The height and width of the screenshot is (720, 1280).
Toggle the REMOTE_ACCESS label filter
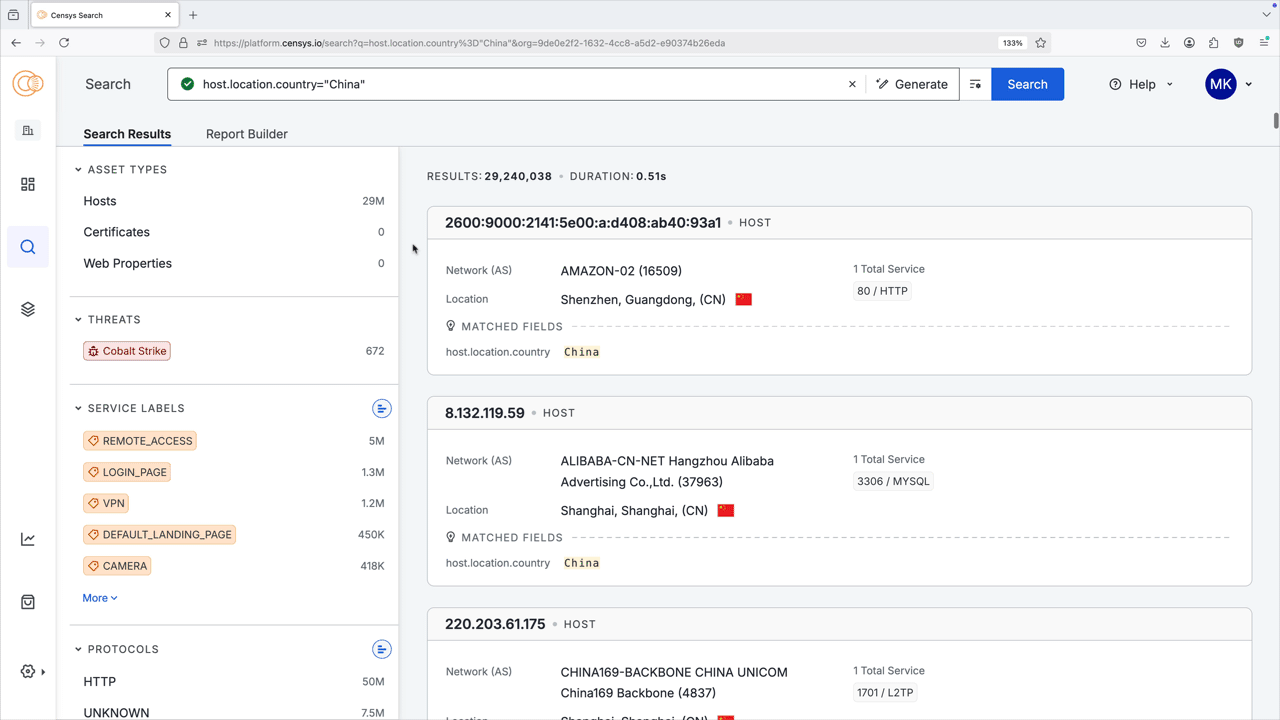(139, 441)
